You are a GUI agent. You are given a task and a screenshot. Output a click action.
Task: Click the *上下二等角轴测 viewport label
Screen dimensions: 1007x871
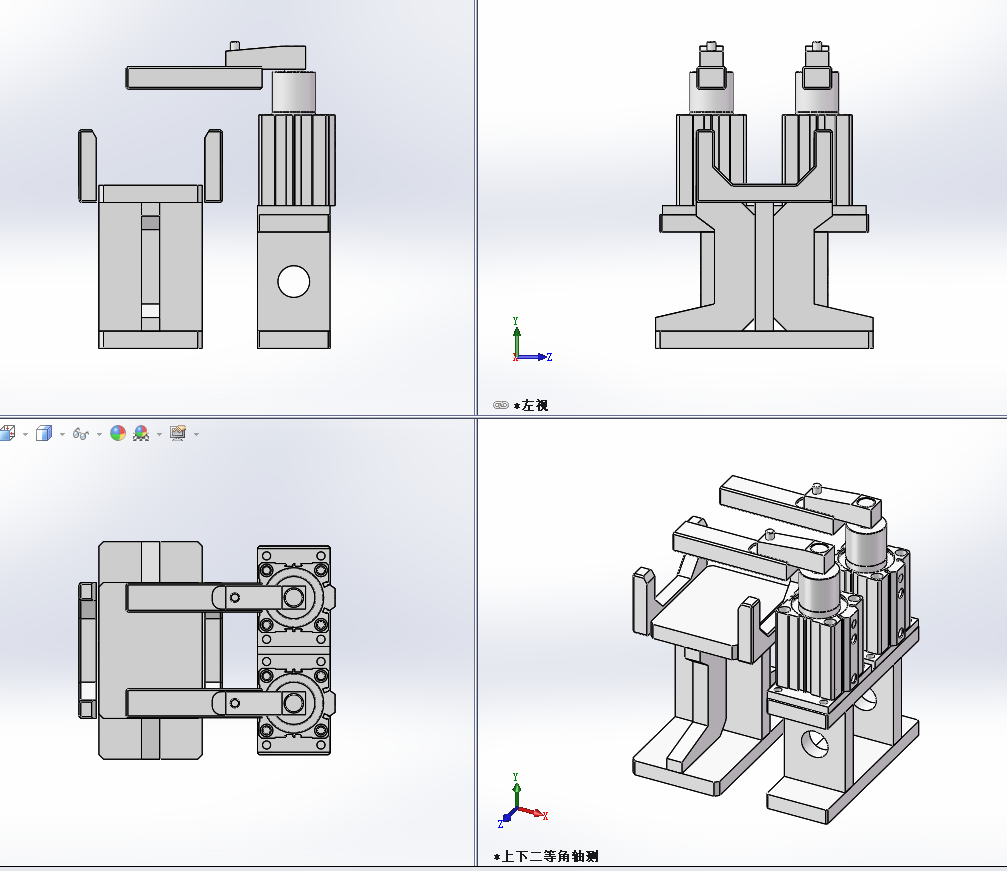[x=546, y=856]
